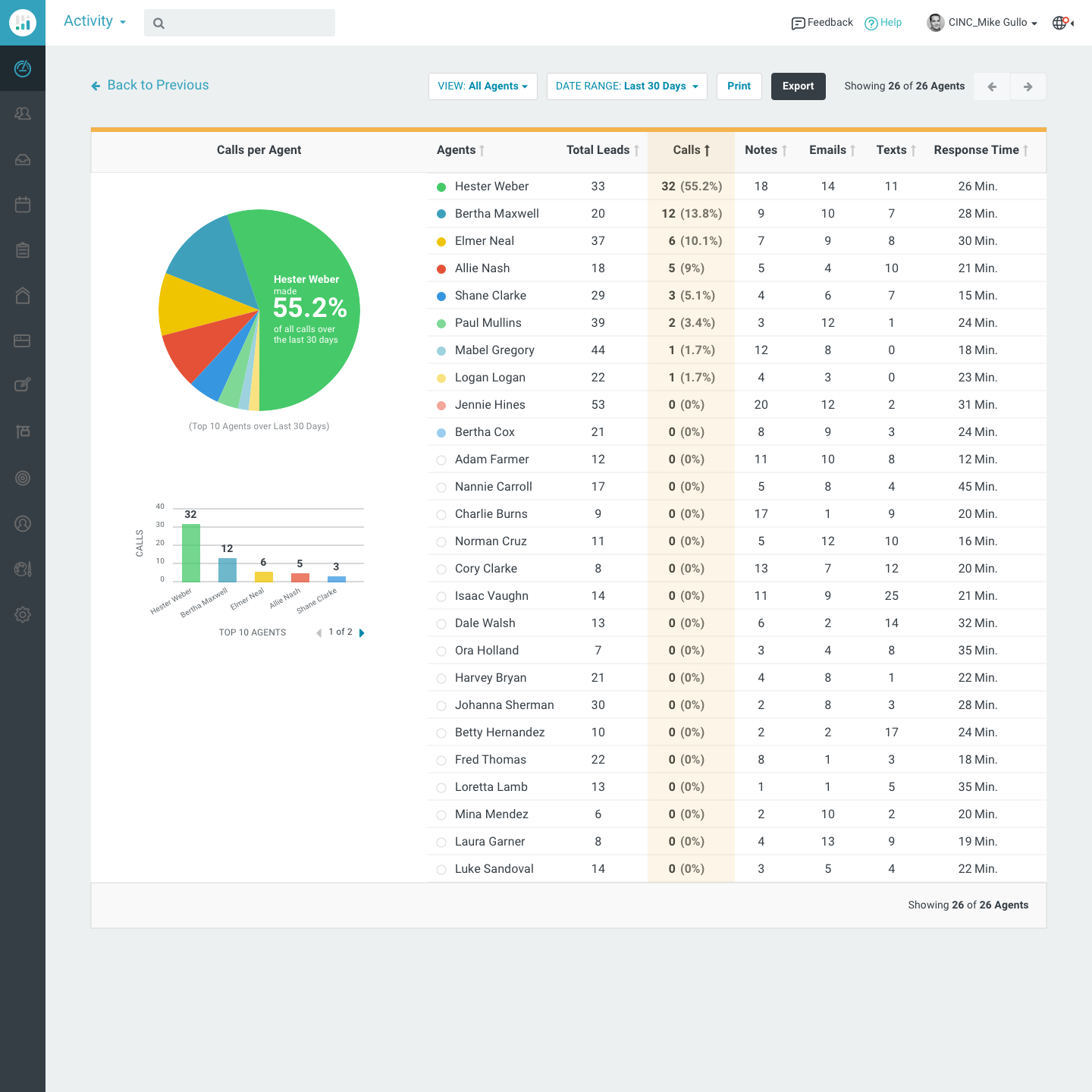Toggle the Isaac Vaughn chart circle
Viewport: 1092px width, 1092px height.
pos(441,597)
